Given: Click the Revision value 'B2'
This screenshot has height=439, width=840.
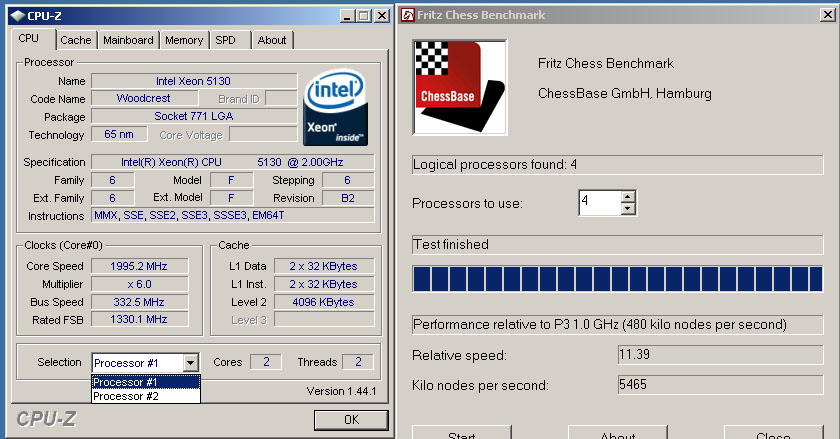Looking at the screenshot, I should [x=348, y=198].
